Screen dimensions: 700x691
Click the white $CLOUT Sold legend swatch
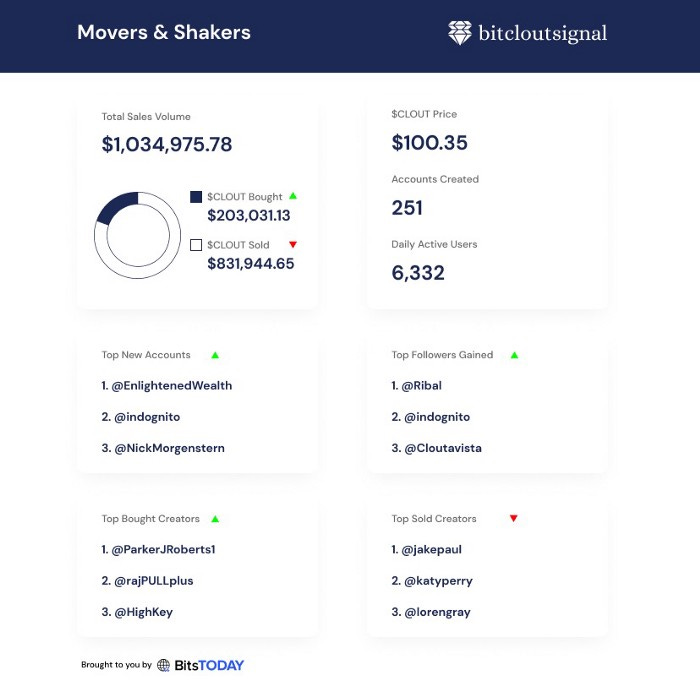pyautogui.click(x=196, y=245)
